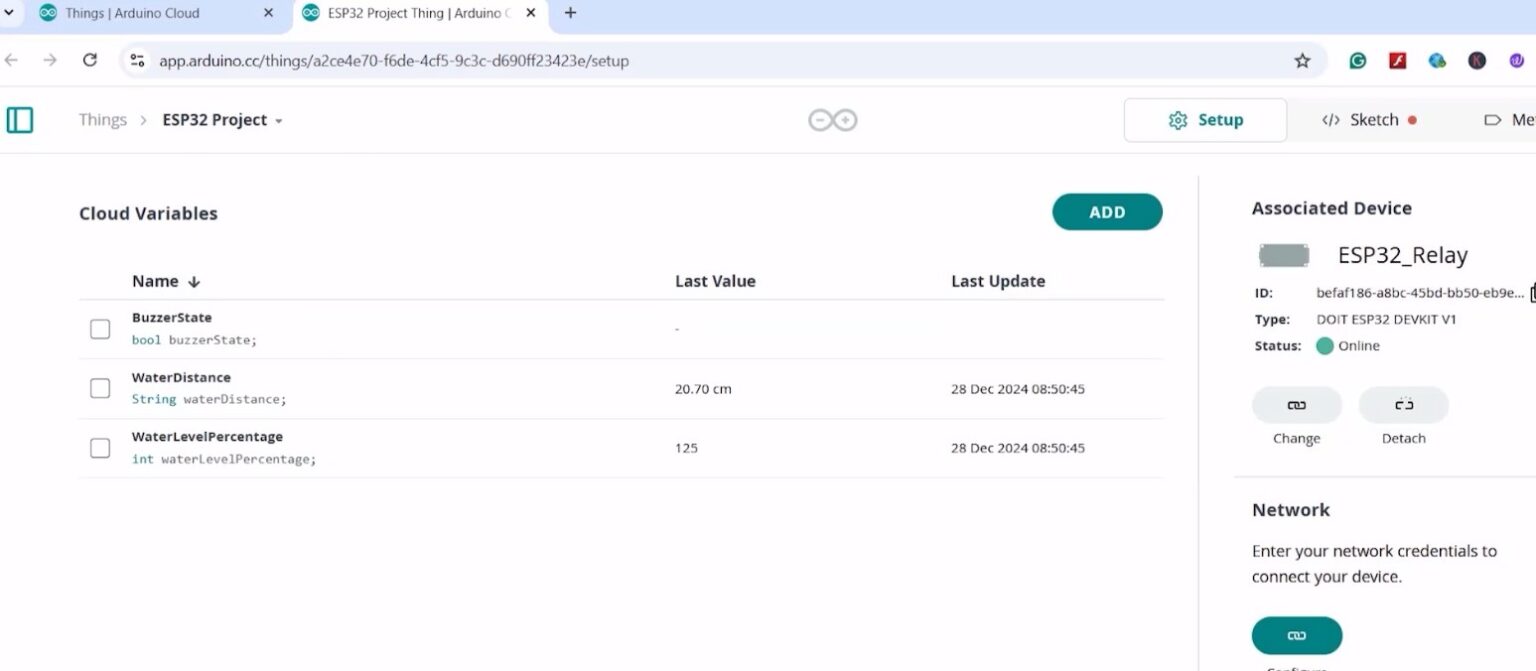The width and height of the screenshot is (1536, 671).
Task: Bookmark the page with the star icon
Action: 1302,60
